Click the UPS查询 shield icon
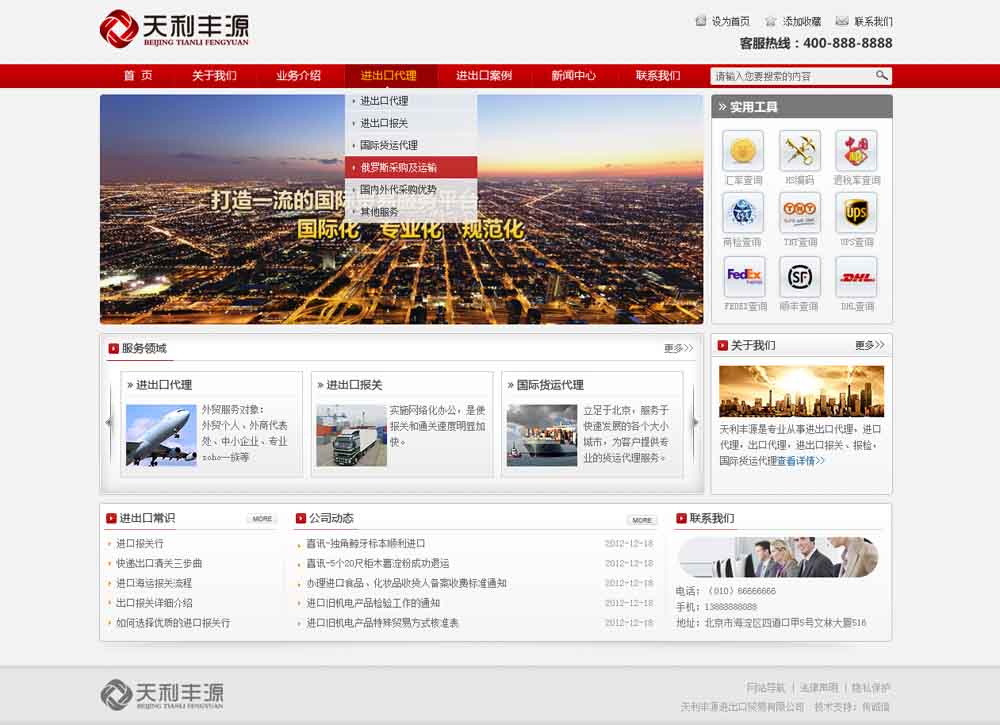Image resolution: width=1000 pixels, height=725 pixels. 856,212
